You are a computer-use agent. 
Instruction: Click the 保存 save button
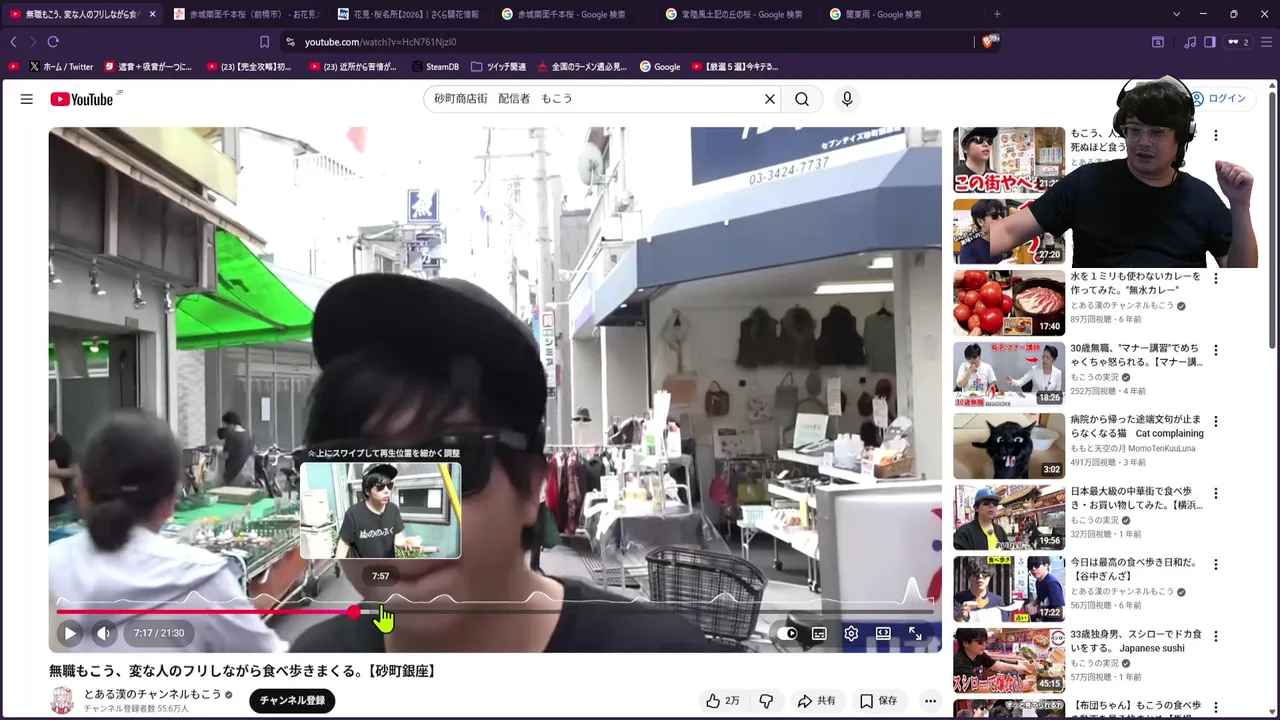(x=879, y=701)
